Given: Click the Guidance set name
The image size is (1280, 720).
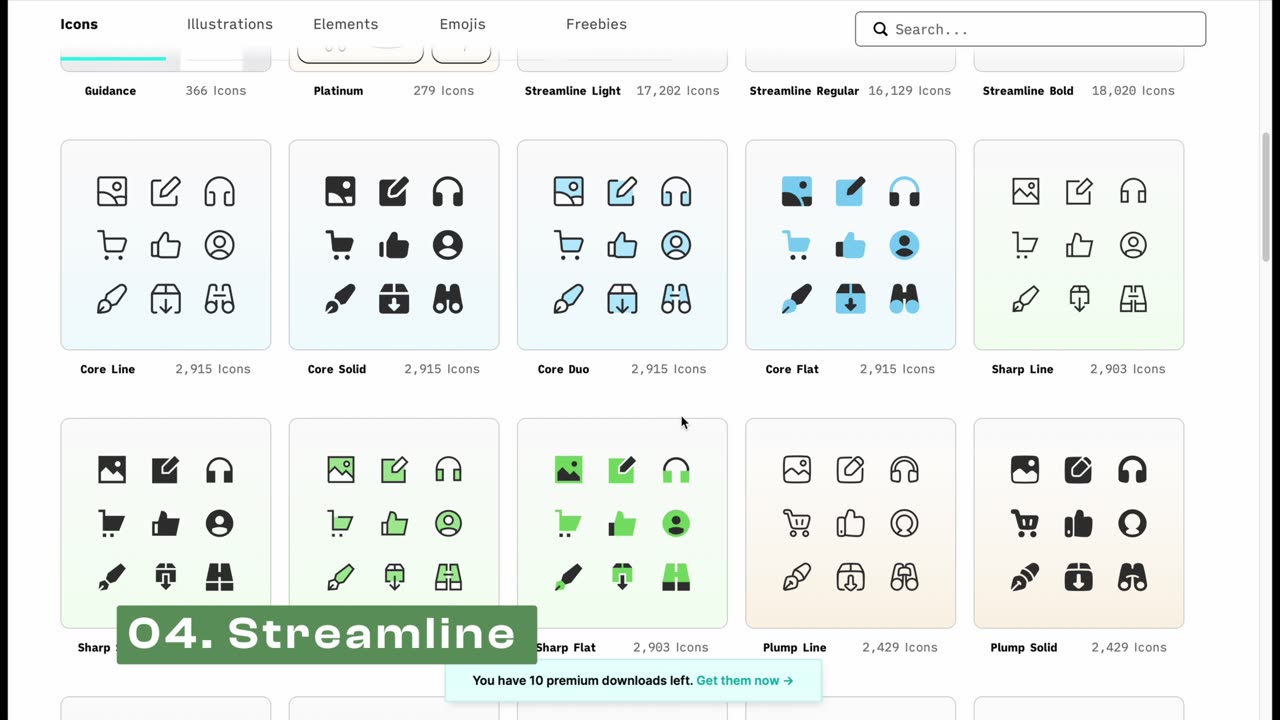Looking at the screenshot, I should (110, 91).
